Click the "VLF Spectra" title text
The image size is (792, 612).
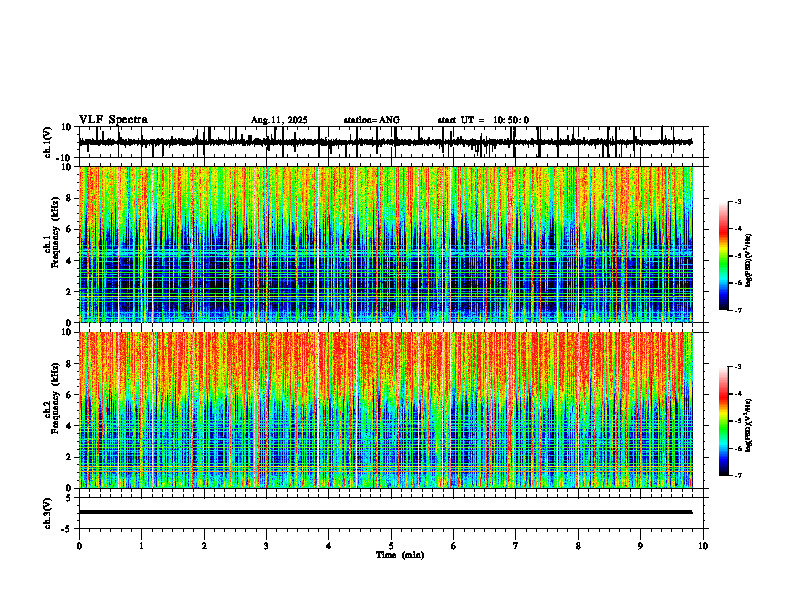[113, 120]
